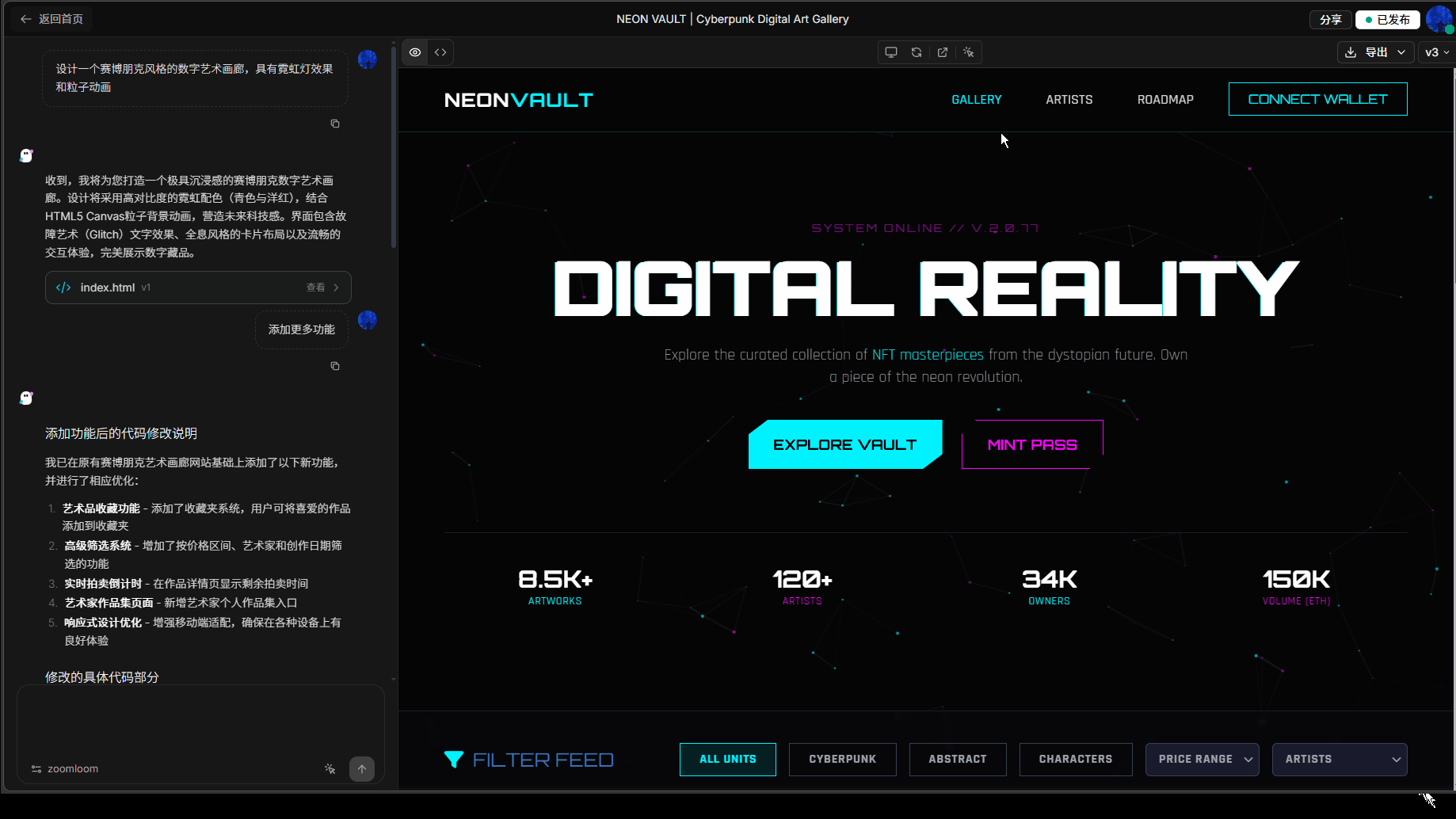Screen dimensions: 1456x819
Task: Select the CYBERPUNK filter tab
Action: pos(842,760)
